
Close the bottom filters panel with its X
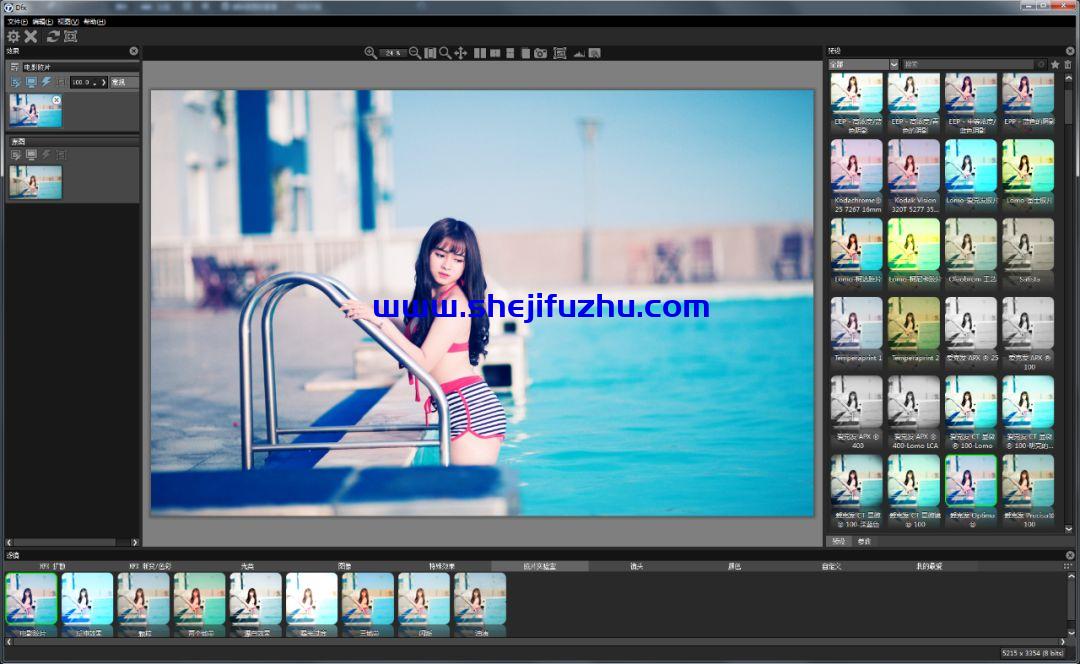[x=1070, y=555]
